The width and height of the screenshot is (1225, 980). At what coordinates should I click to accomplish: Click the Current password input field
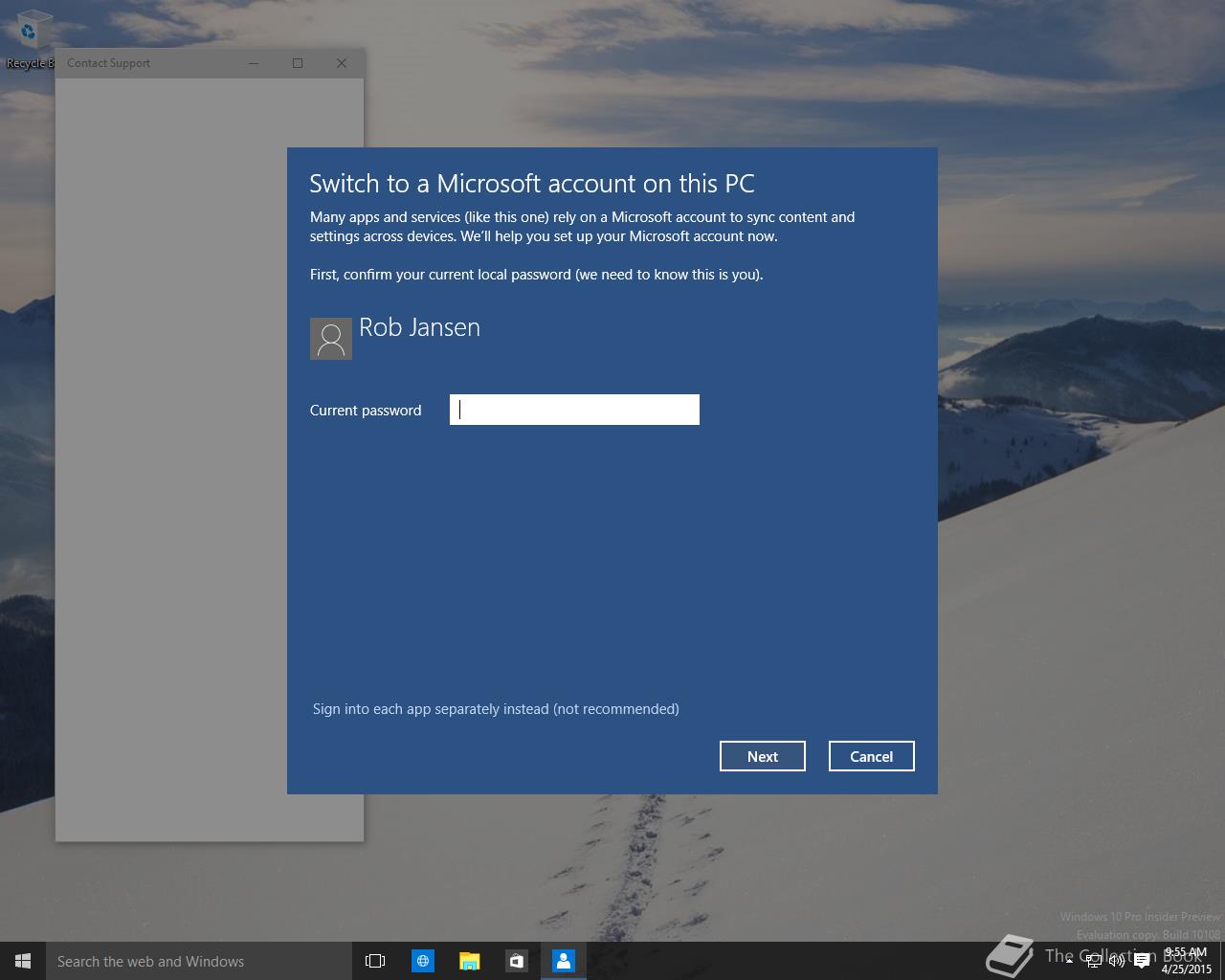click(574, 410)
